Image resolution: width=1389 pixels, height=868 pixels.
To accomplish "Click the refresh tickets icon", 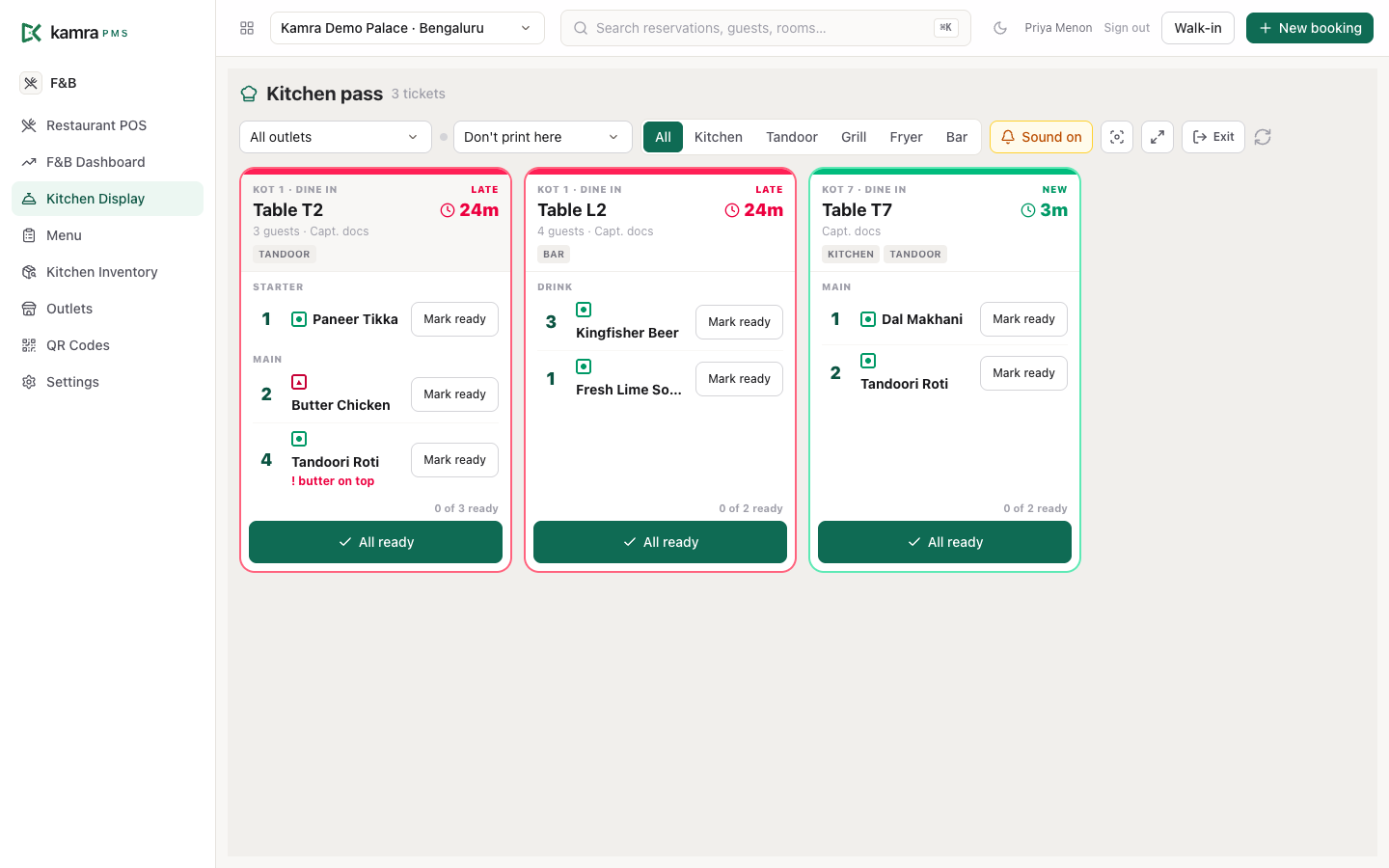I will tap(1263, 137).
